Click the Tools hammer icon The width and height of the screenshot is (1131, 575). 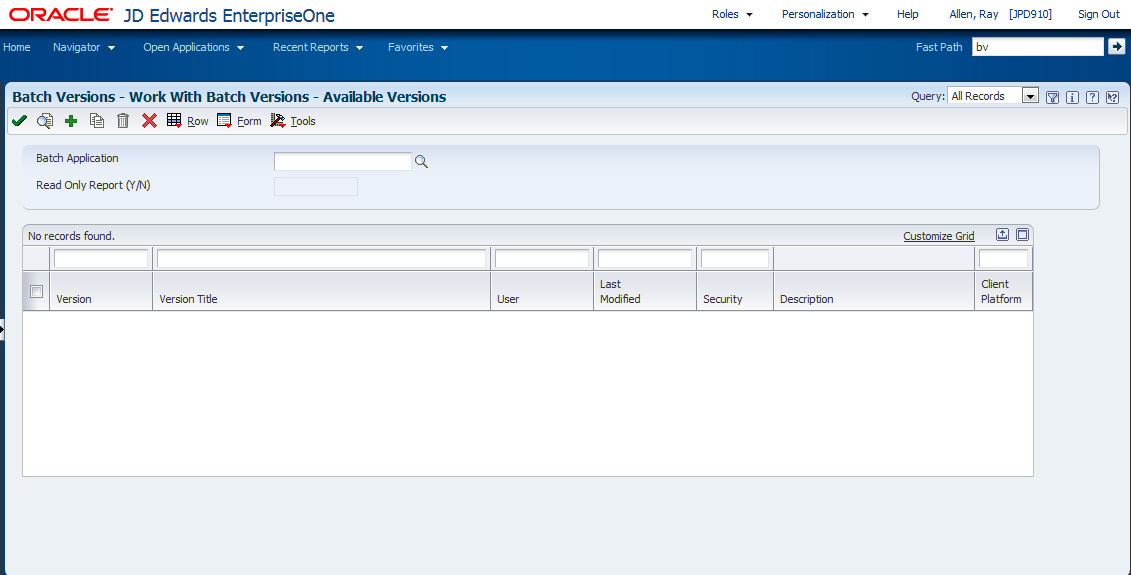pyautogui.click(x=278, y=120)
